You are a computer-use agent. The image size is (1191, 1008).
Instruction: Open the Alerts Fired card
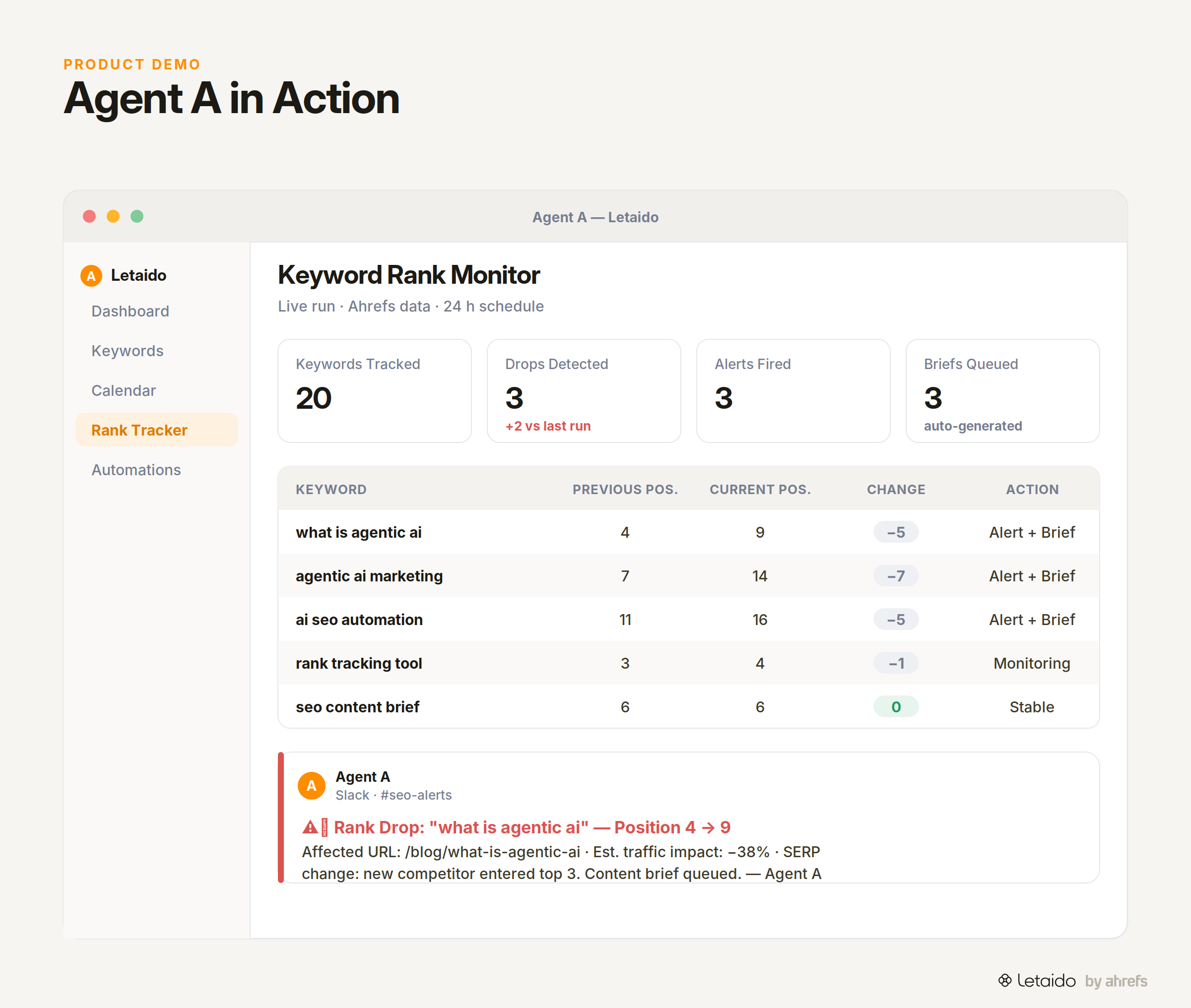point(793,391)
